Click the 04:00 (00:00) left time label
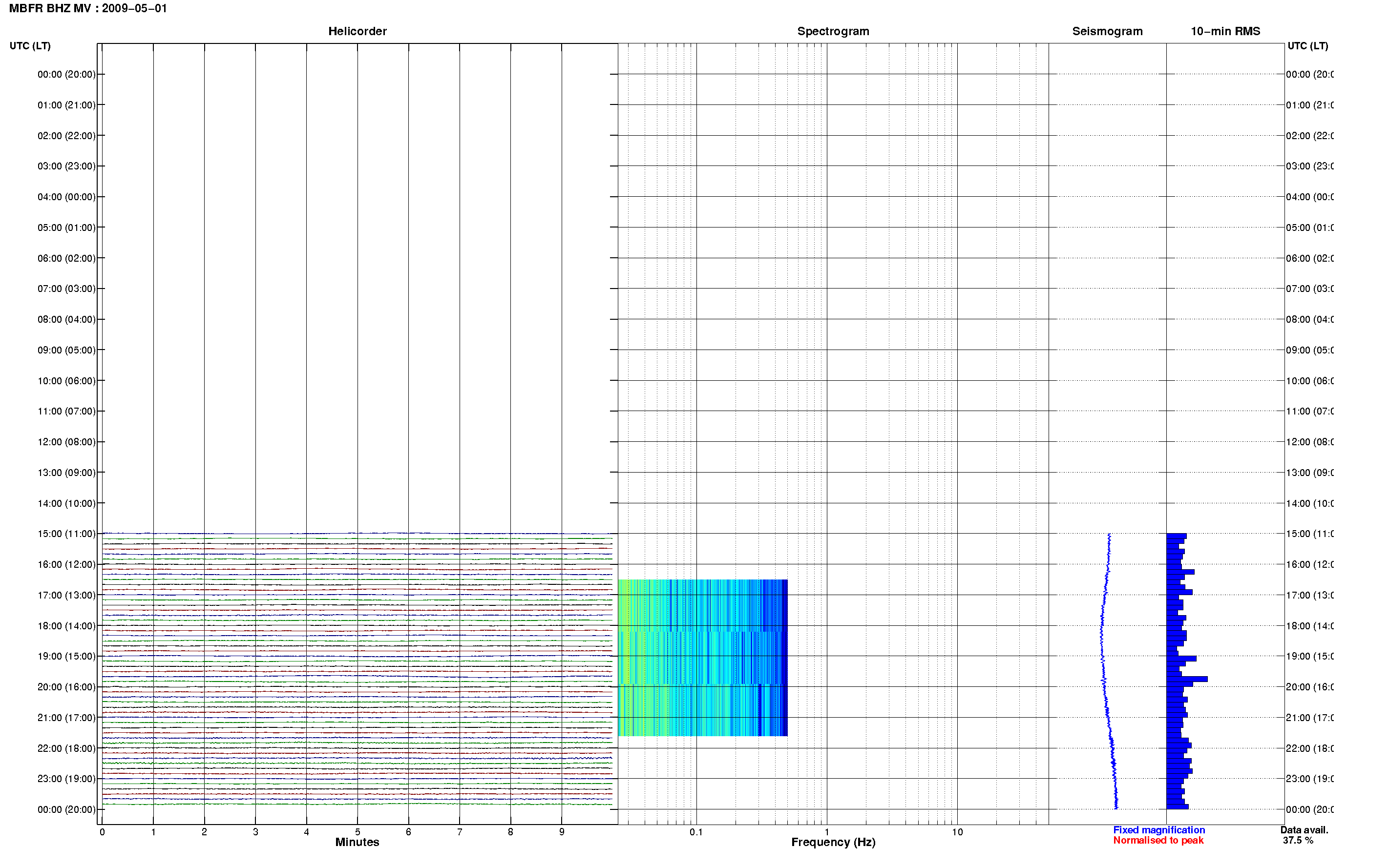 click(x=66, y=197)
